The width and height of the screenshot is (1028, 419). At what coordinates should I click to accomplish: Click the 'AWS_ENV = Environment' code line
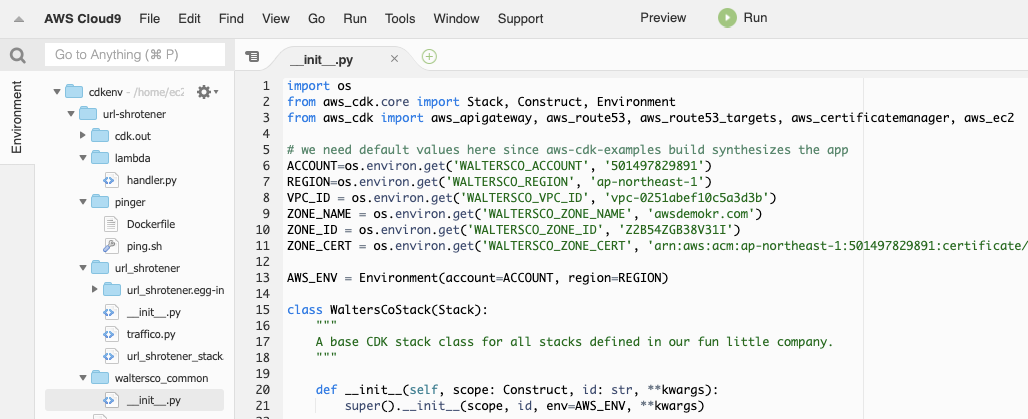pyautogui.click(x=477, y=278)
